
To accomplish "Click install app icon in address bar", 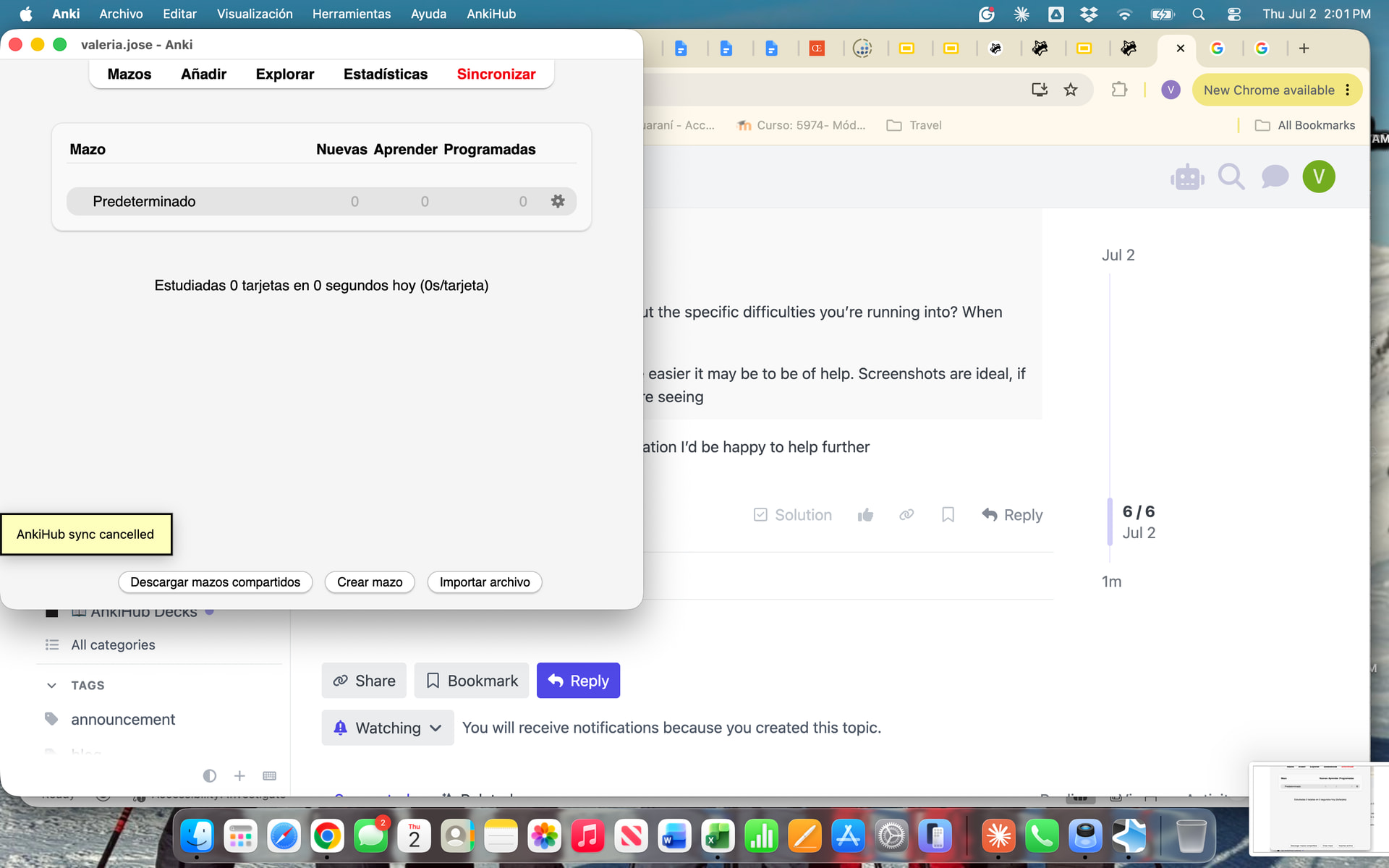I will [x=1040, y=90].
